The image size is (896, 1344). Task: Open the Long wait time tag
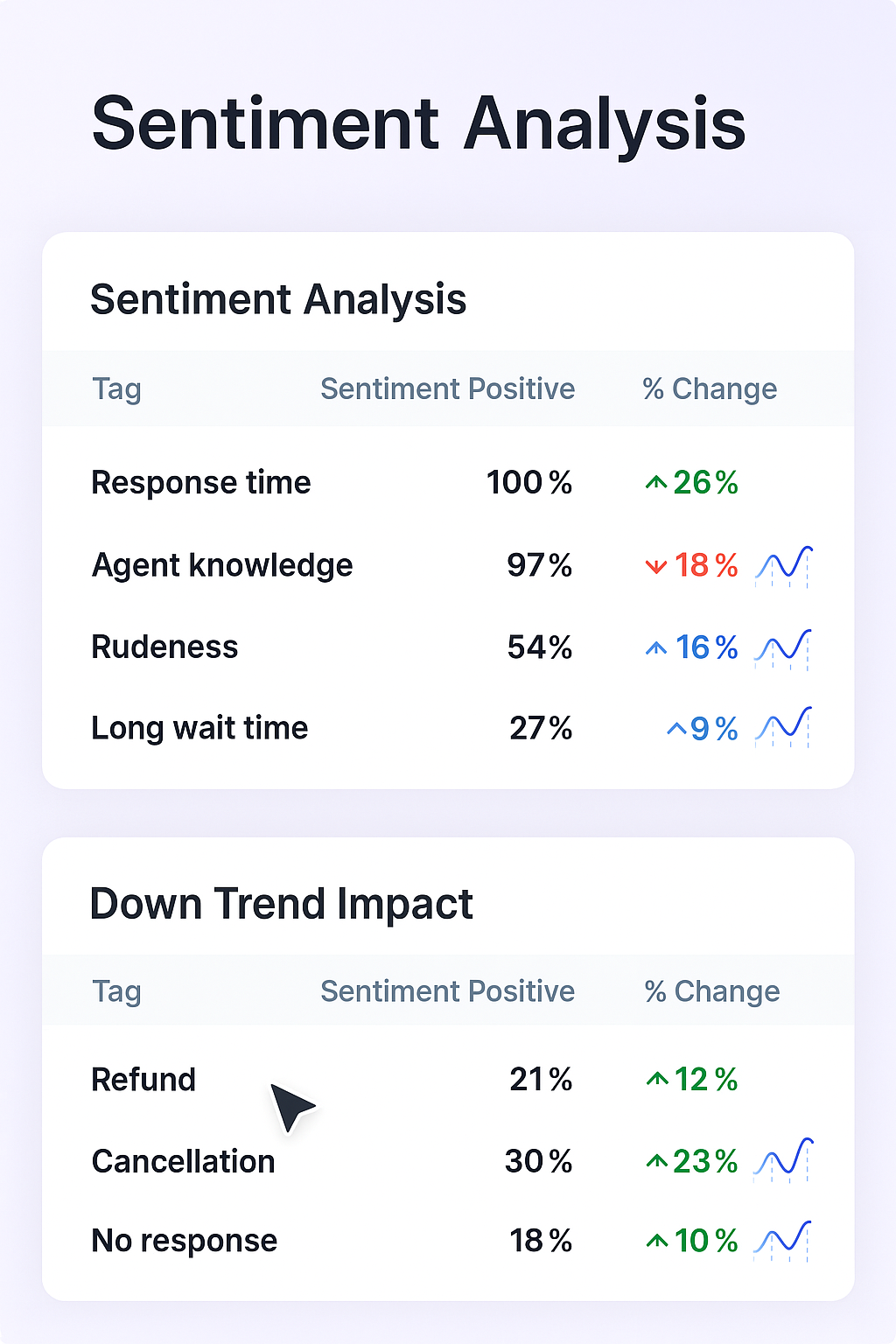point(199,728)
